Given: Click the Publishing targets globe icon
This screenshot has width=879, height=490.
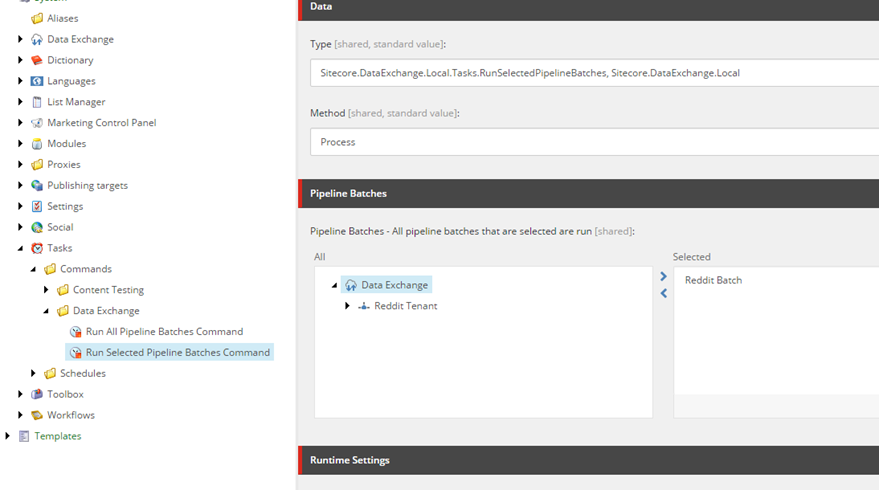Looking at the screenshot, I should (37, 186).
